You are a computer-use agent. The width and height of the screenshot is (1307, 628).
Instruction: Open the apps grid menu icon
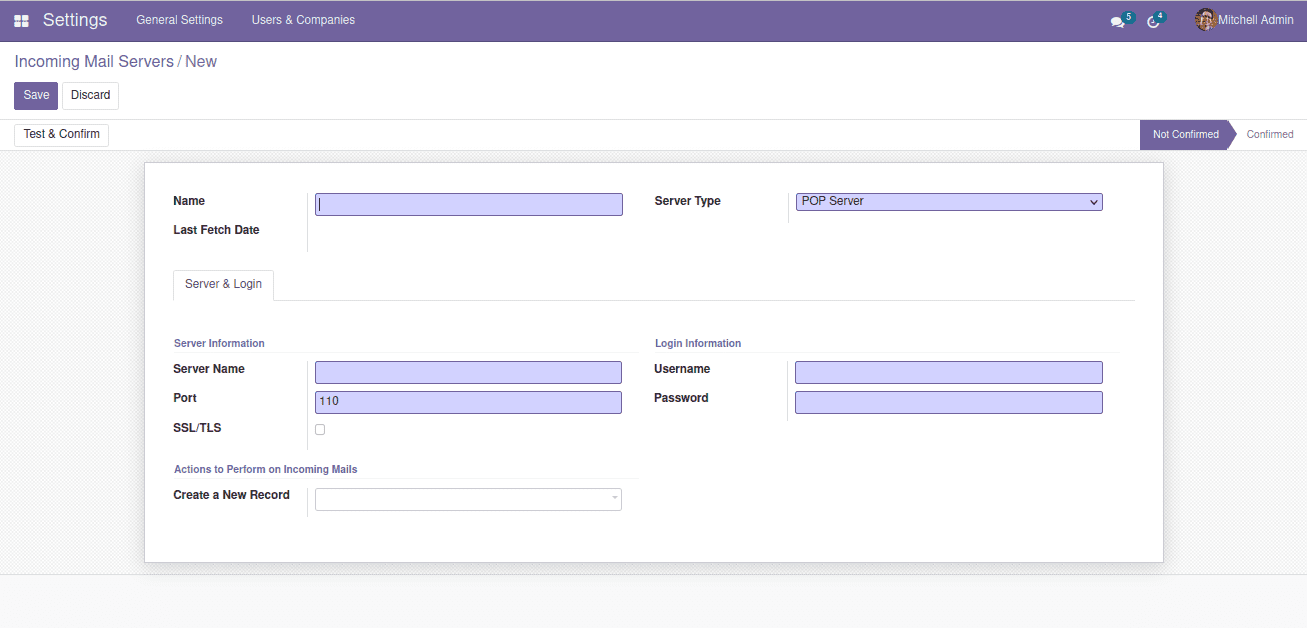21,21
